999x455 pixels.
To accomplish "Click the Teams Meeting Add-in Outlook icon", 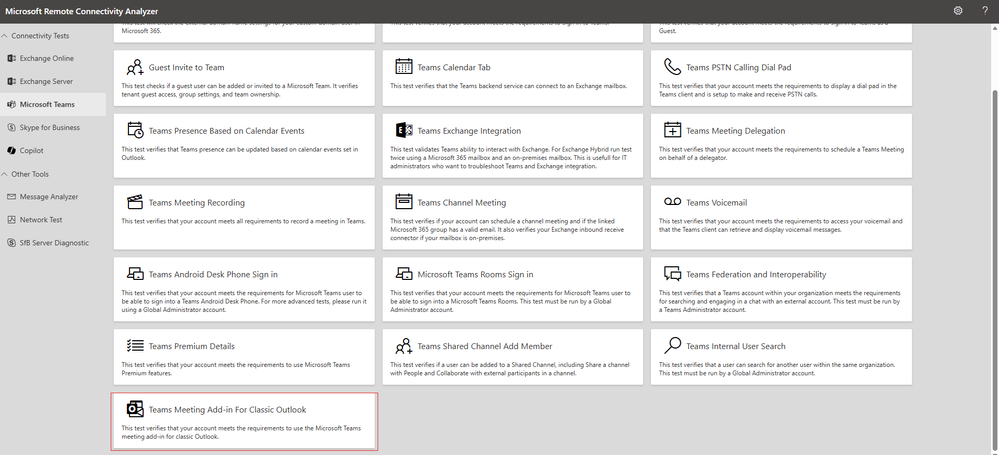I will point(135,409).
